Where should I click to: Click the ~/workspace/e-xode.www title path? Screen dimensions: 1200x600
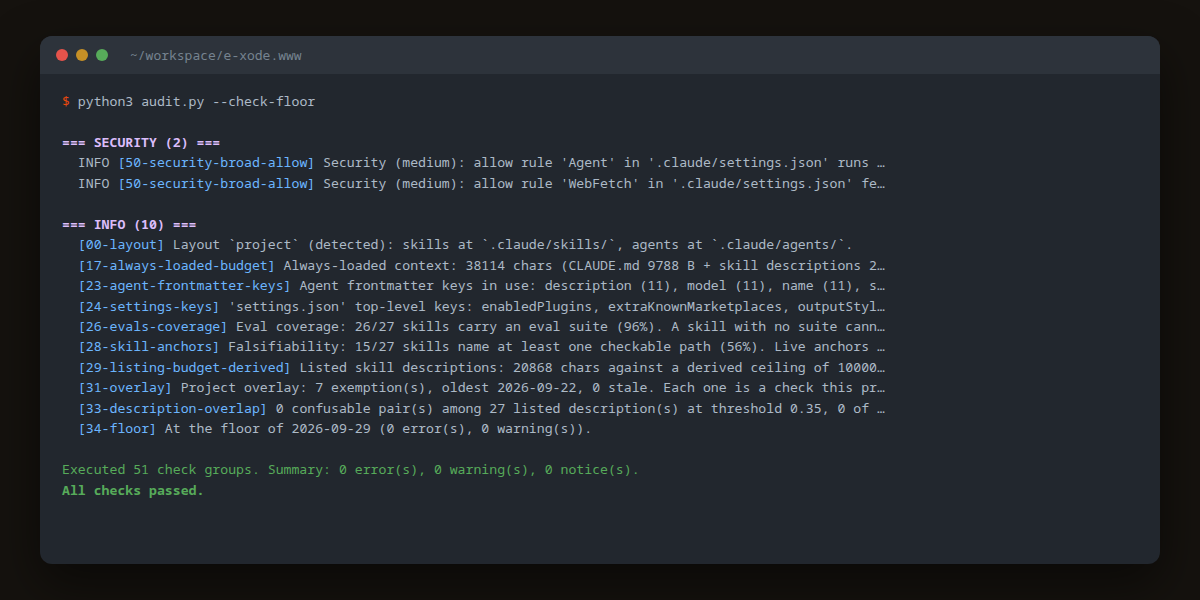pyautogui.click(x=216, y=56)
